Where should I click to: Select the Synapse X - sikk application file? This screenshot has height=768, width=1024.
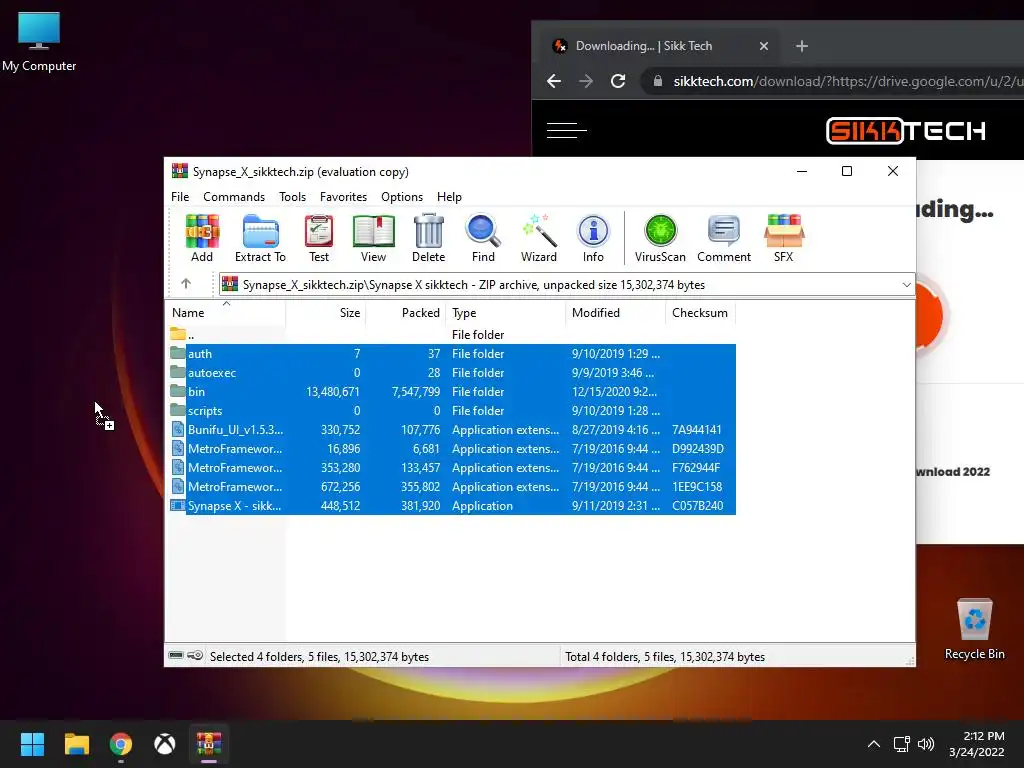451,505
